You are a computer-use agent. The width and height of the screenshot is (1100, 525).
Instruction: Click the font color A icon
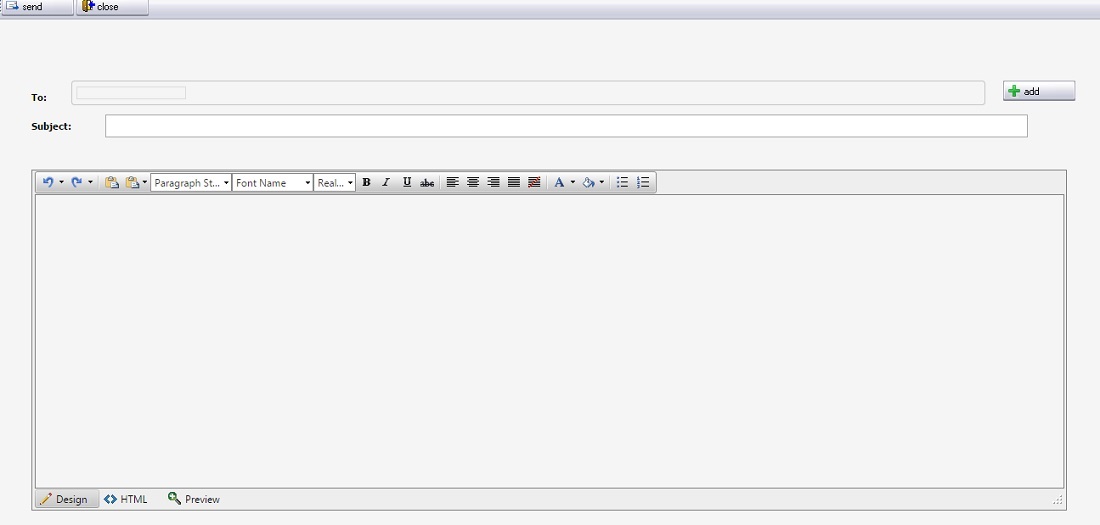pos(559,182)
